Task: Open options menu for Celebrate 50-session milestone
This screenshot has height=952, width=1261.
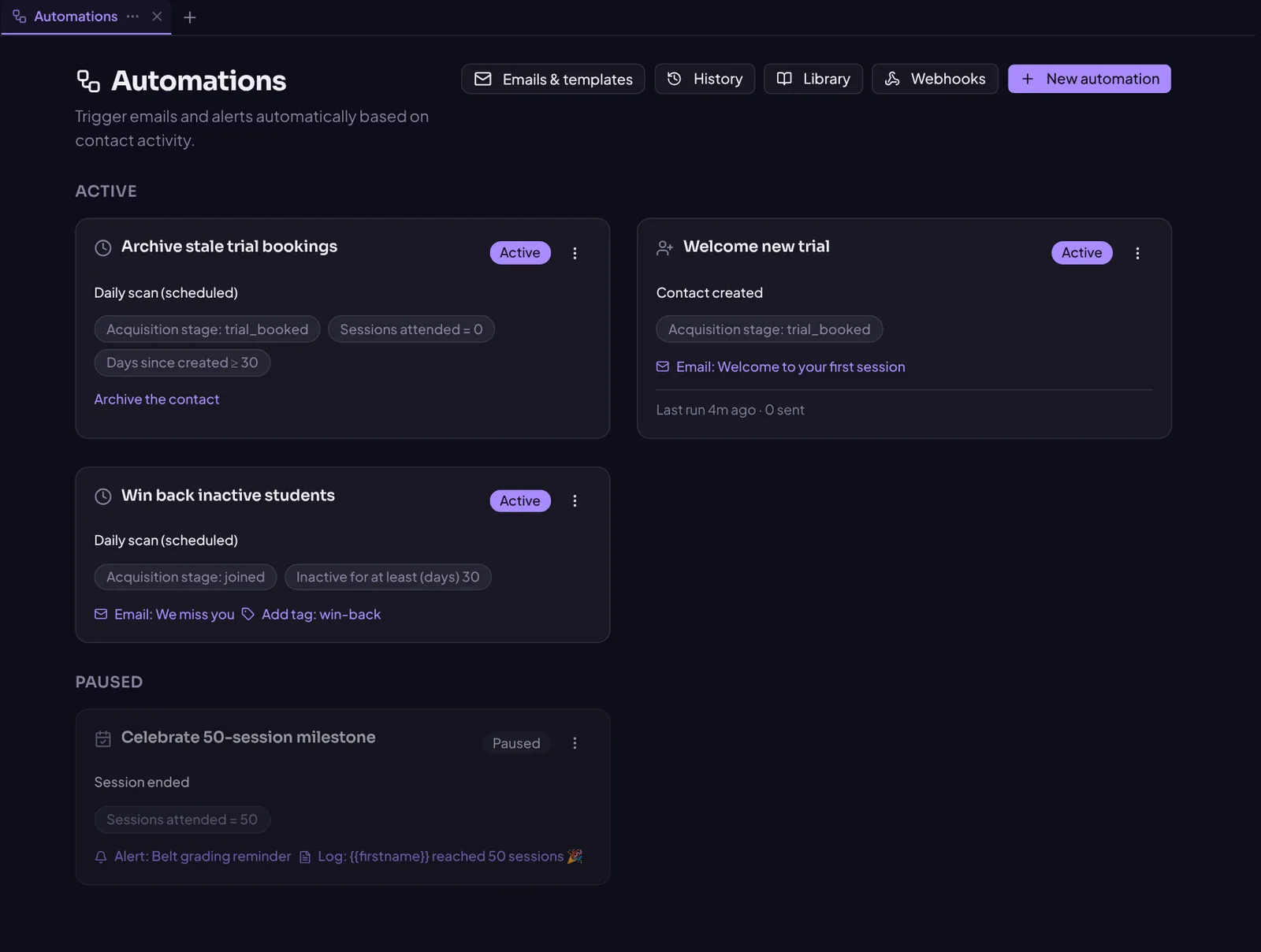Action: point(575,743)
